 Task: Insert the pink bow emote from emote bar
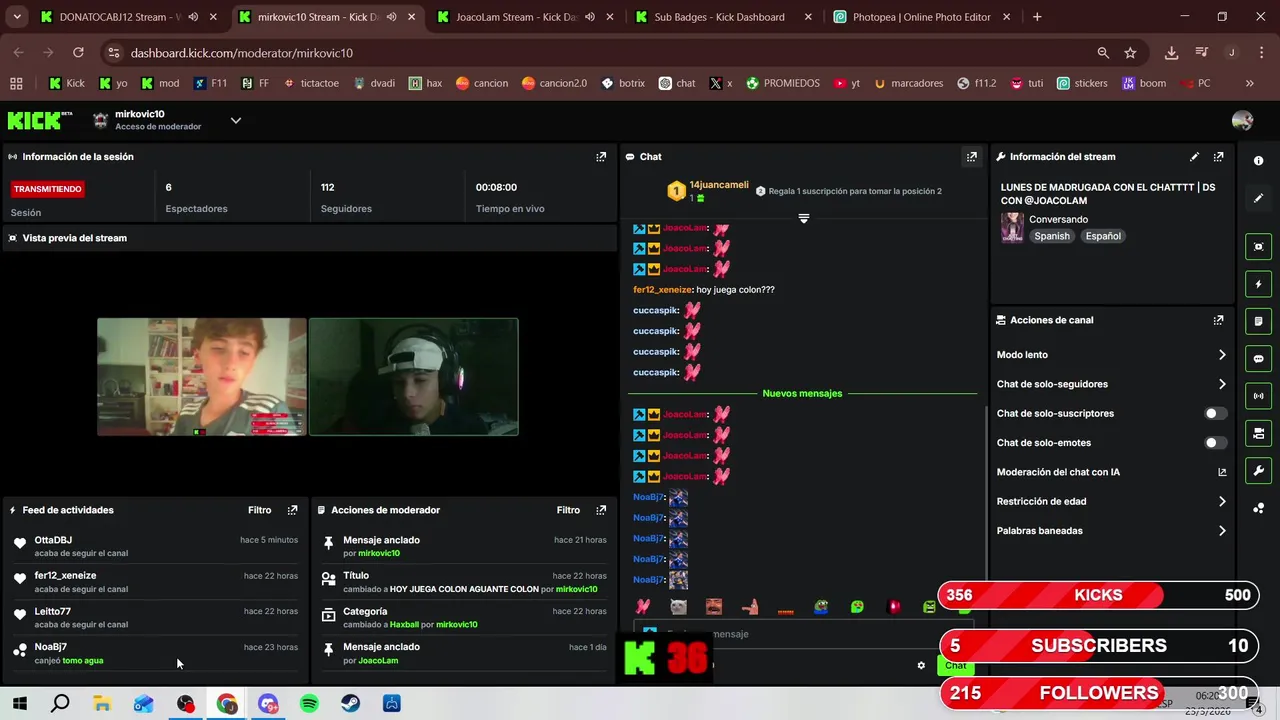[x=643, y=607]
